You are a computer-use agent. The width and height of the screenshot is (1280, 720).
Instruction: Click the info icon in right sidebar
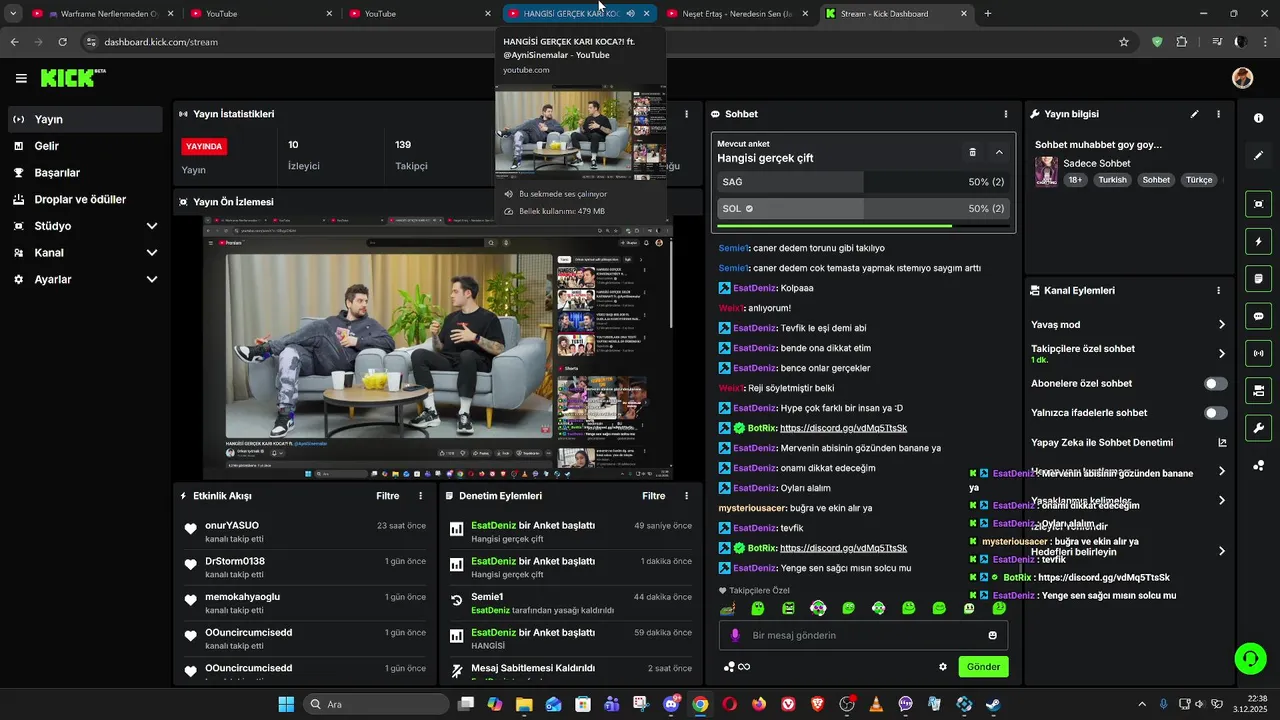pyautogui.click(x=1258, y=118)
